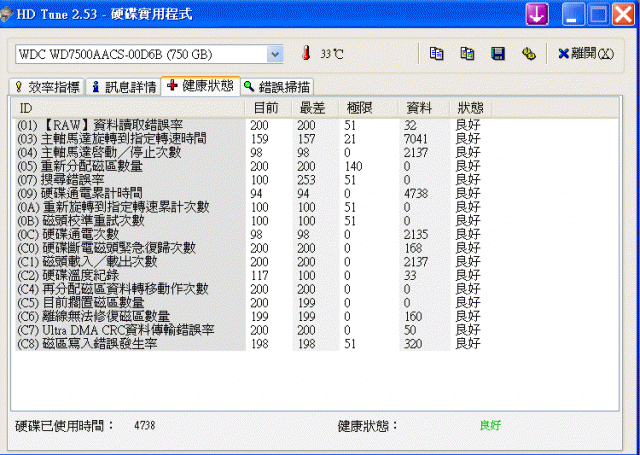
Task: Click data value 2135 in row (0C)
Action: point(416,234)
